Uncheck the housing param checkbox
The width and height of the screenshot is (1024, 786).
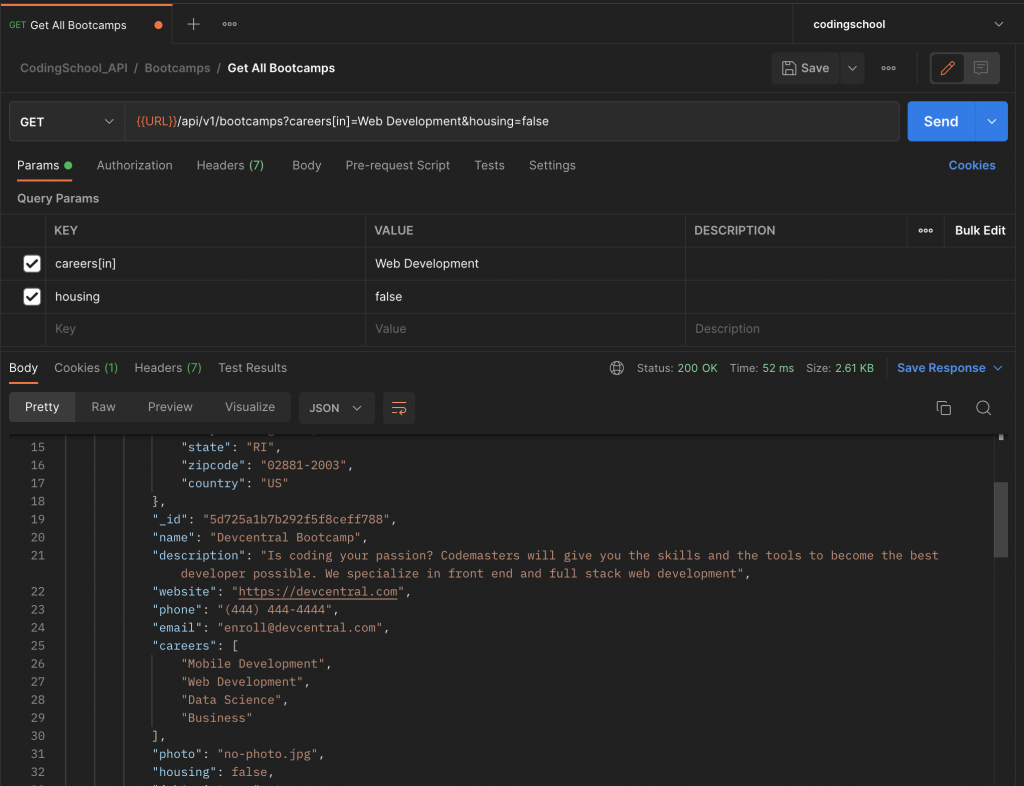click(x=32, y=296)
